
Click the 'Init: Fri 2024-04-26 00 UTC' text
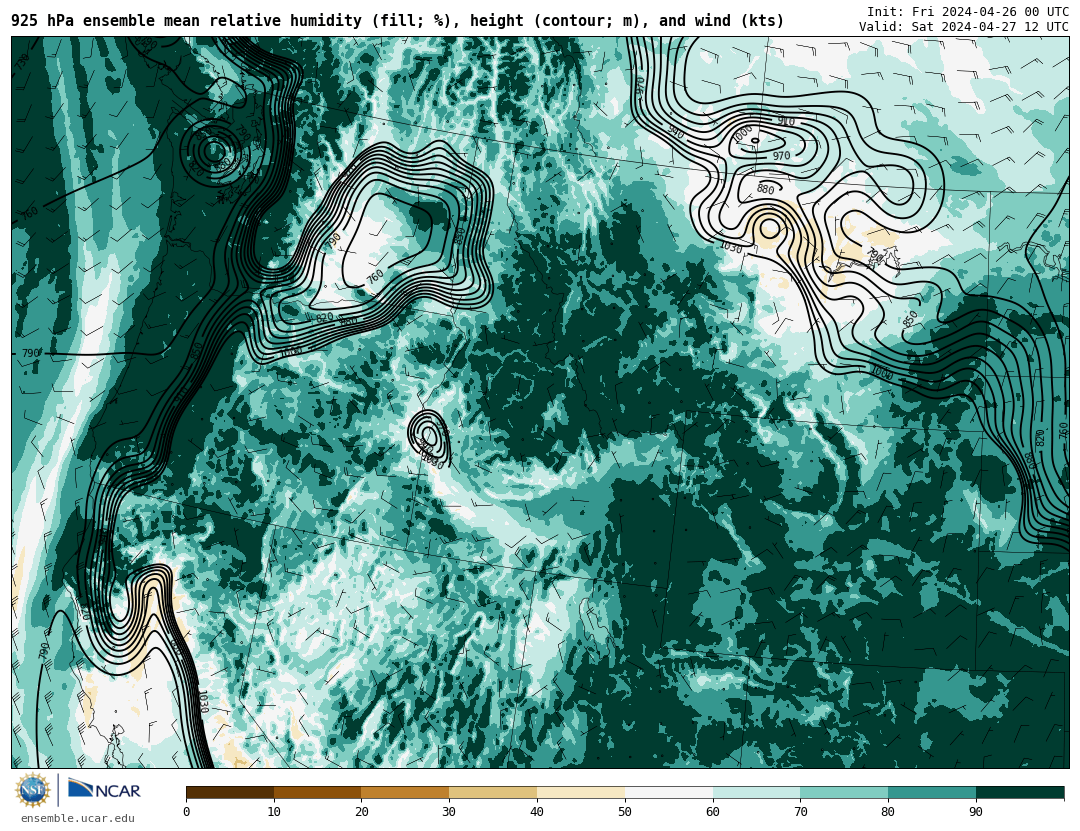[x=968, y=12]
